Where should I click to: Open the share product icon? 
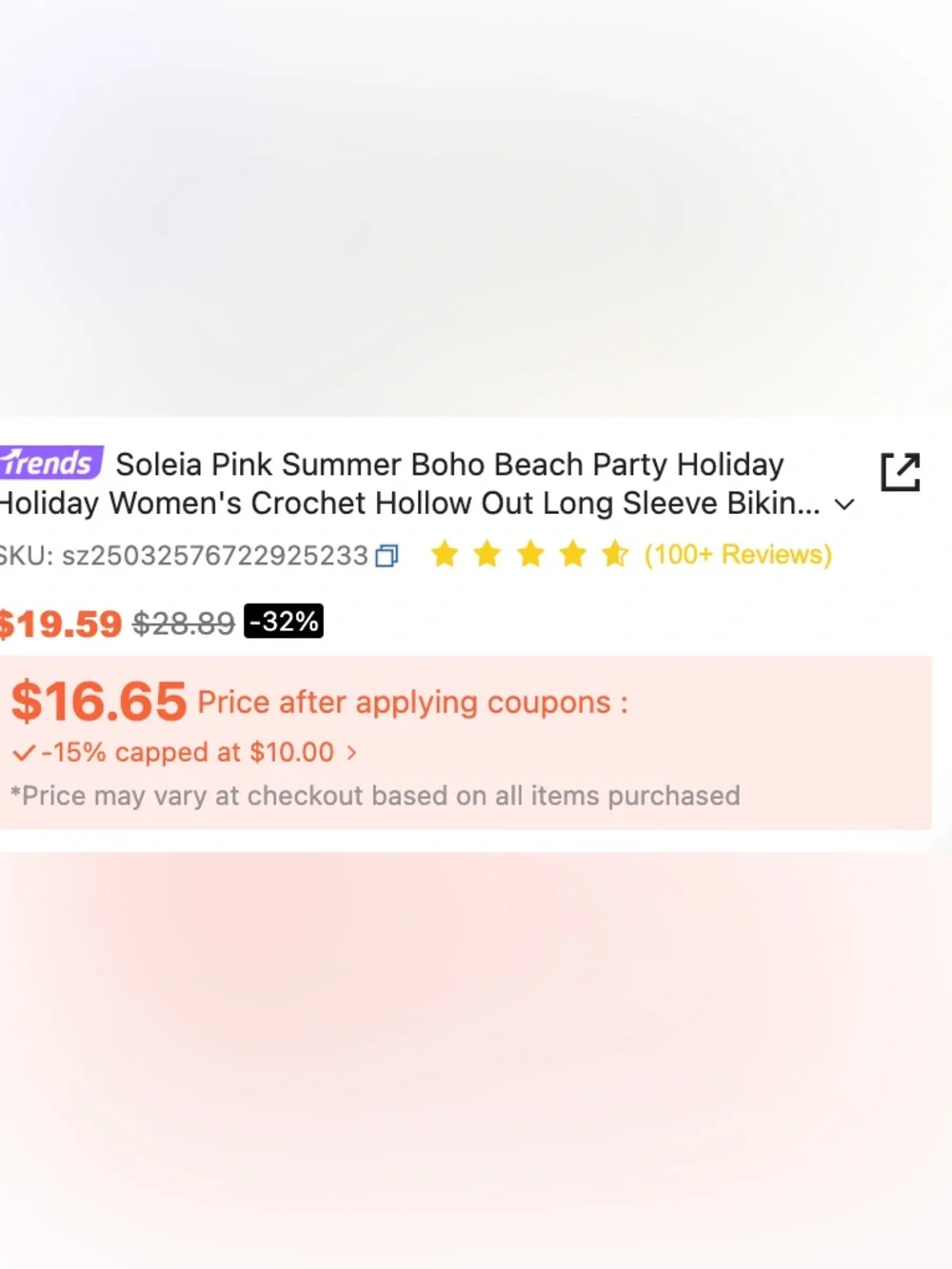(900, 472)
